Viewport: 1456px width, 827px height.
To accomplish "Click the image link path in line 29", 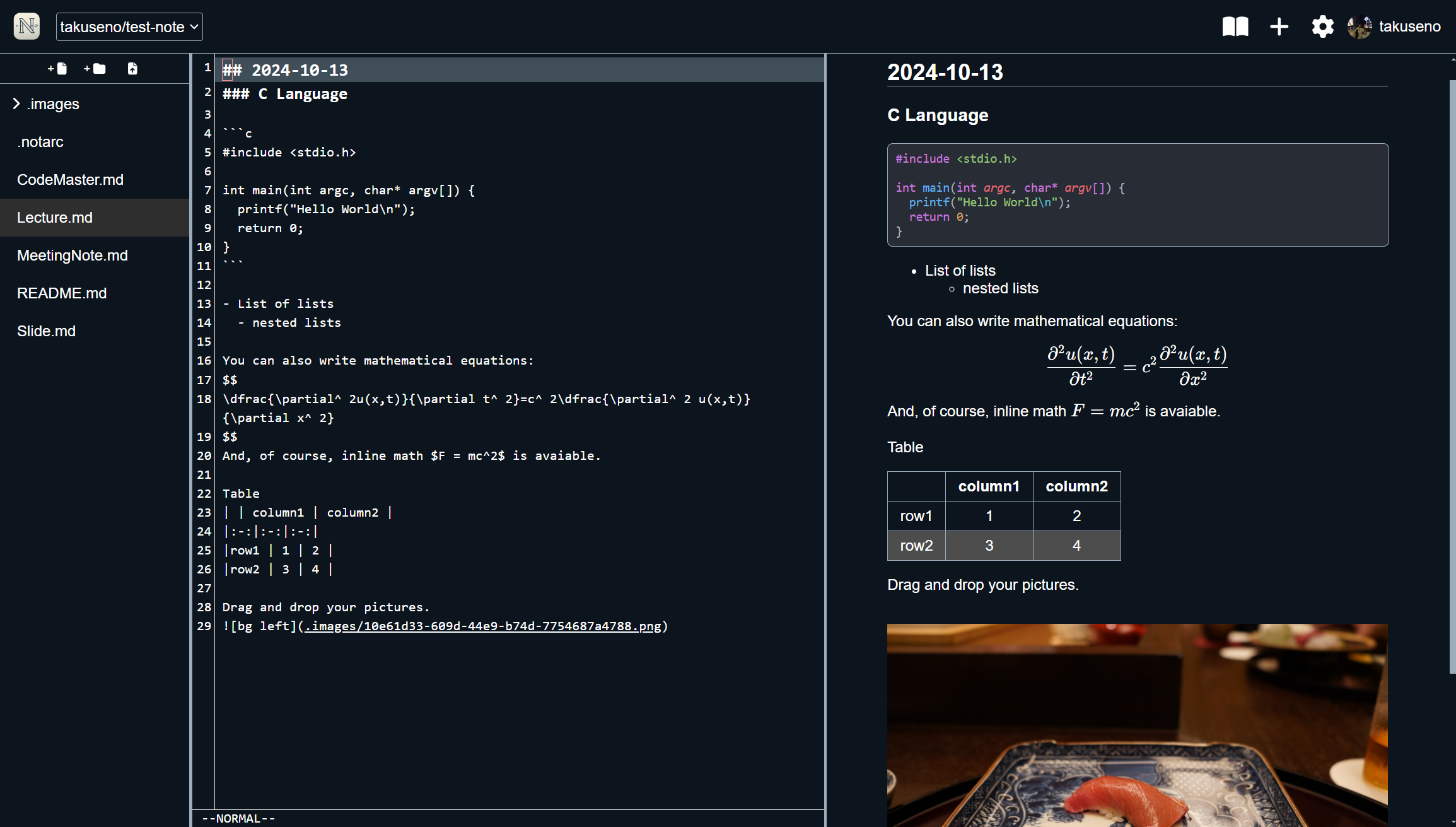I will point(483,626).
